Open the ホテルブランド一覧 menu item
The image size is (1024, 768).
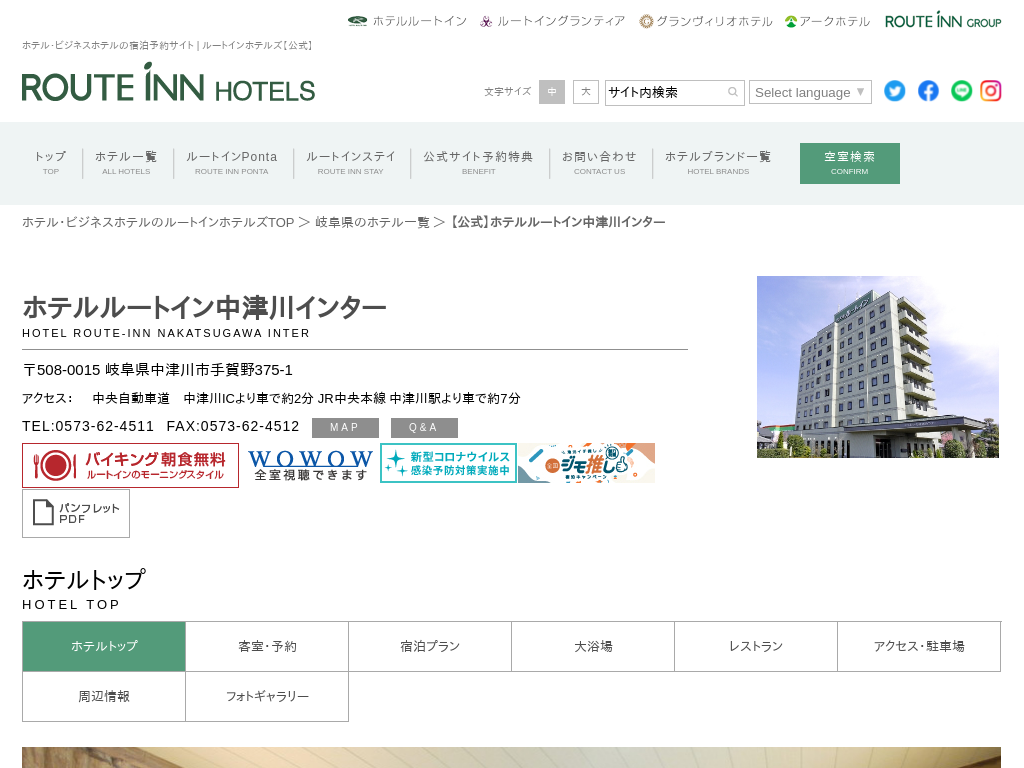pos(718,163)
